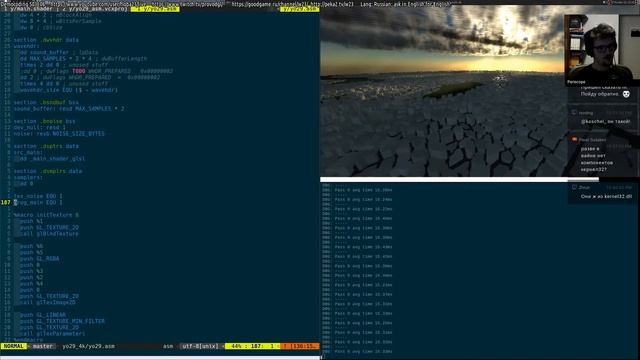The image size is (640, 360).
Task: Click the red YouTube badge beside Pavel's name
Action: (x=574, y=140)
